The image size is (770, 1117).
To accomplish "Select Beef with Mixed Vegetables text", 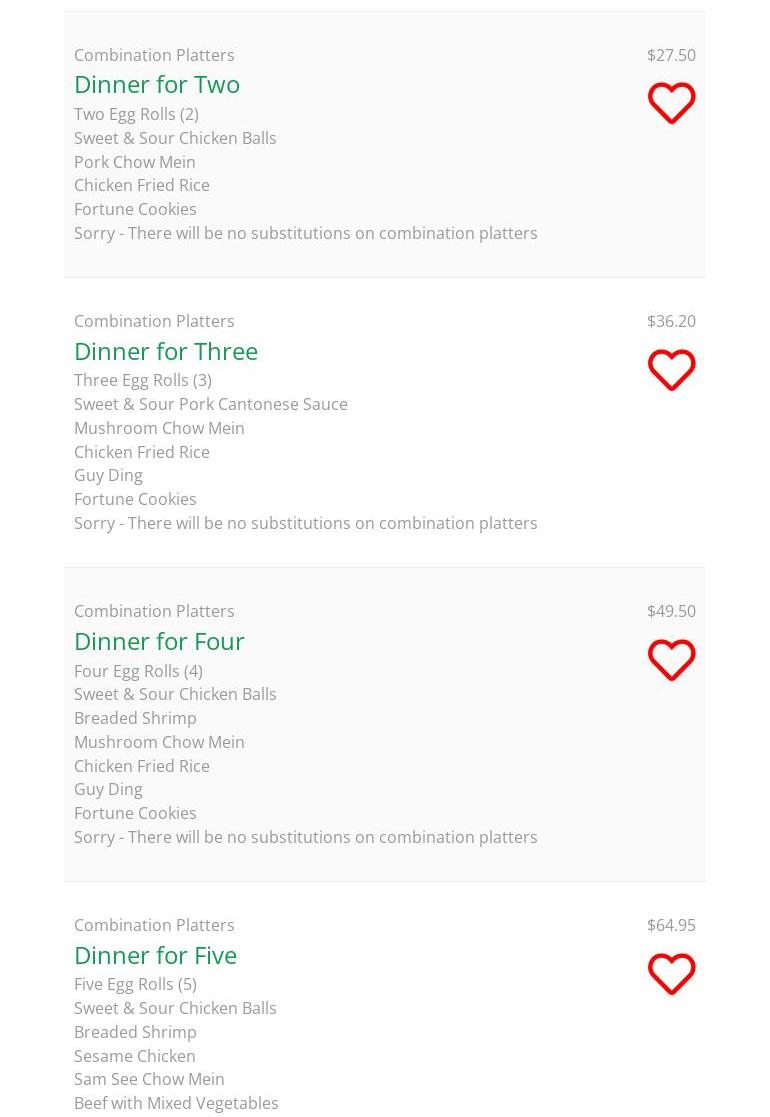I will coord(176,1103).
